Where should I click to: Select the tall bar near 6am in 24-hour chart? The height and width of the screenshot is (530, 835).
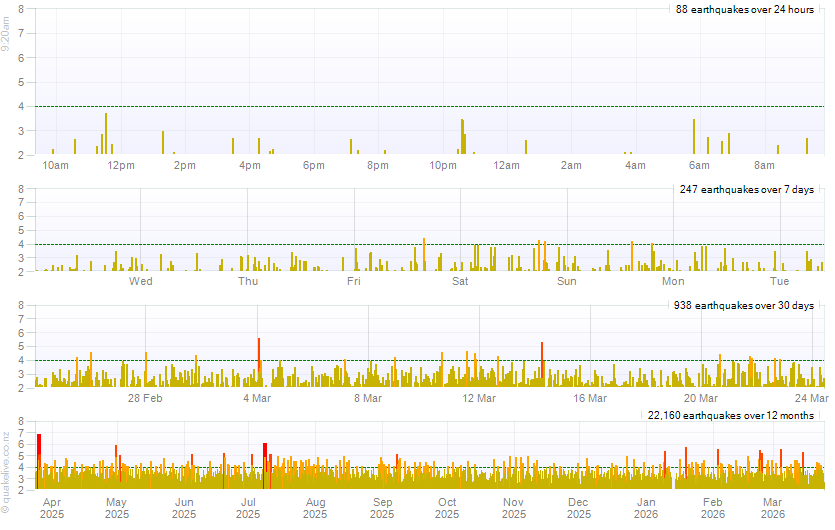(x=694, y=137)
